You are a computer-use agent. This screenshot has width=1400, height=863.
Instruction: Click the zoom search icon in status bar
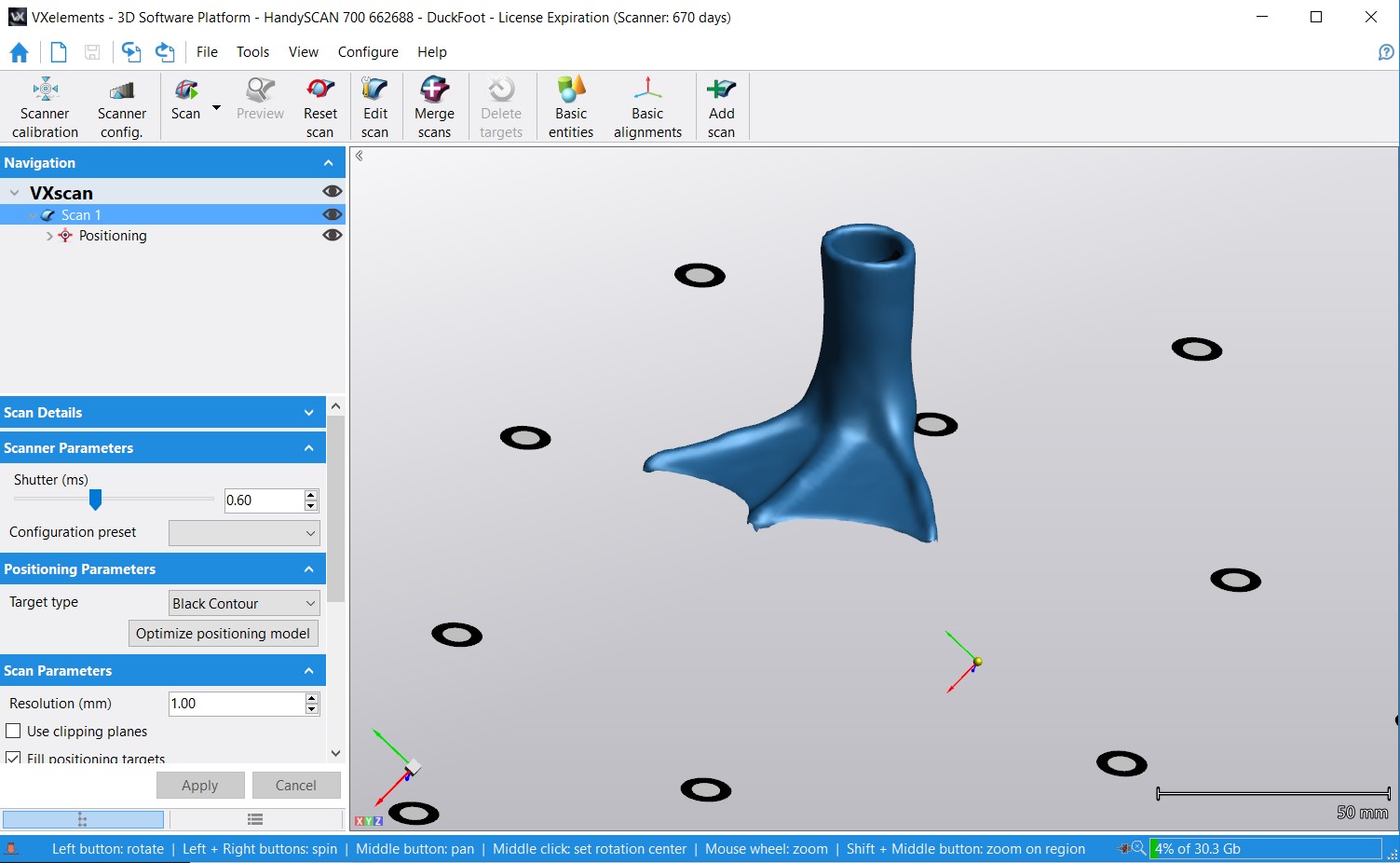pyautogui.click(x=1138, y=849)
